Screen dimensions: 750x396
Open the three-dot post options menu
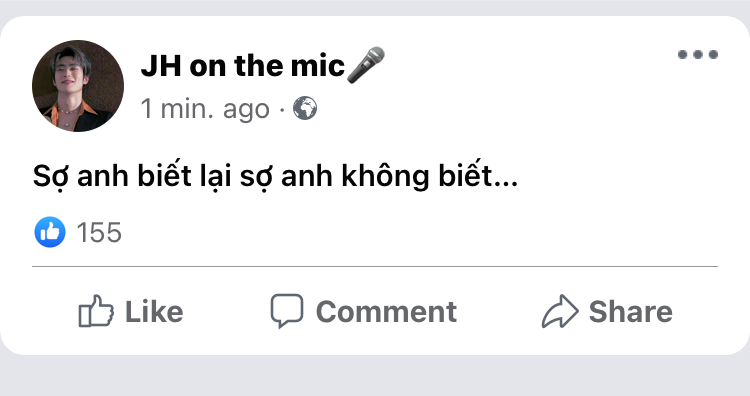[698, 55]
